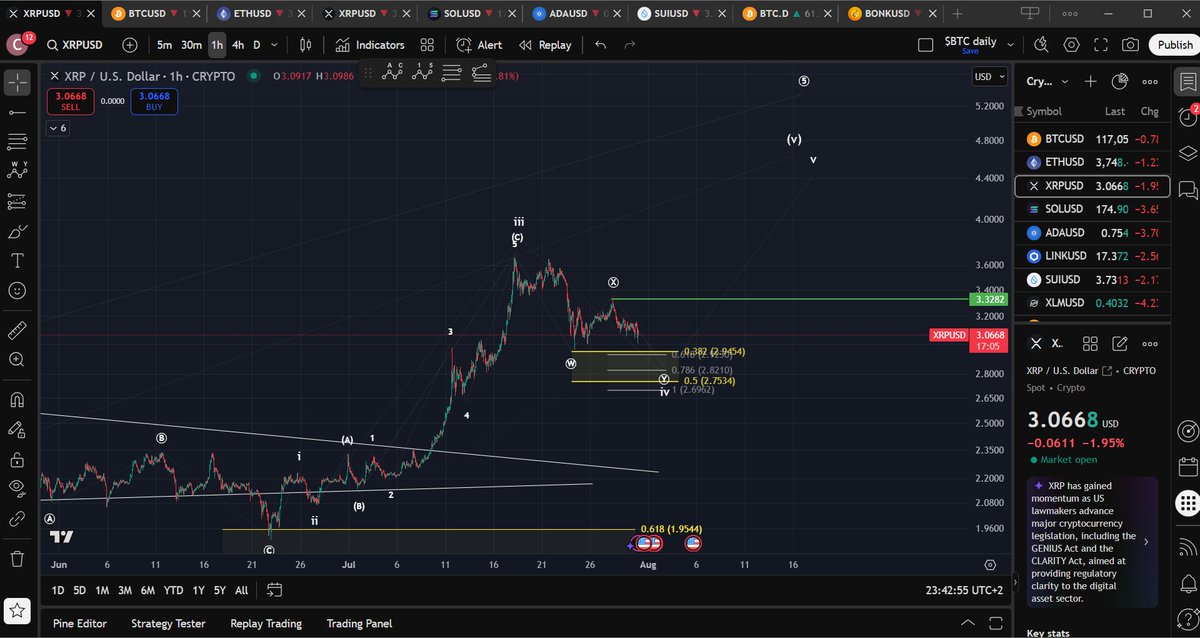Open indicator templates grid icon
The height and width of the screenshot is (638, 1200).
click(427, 45)
